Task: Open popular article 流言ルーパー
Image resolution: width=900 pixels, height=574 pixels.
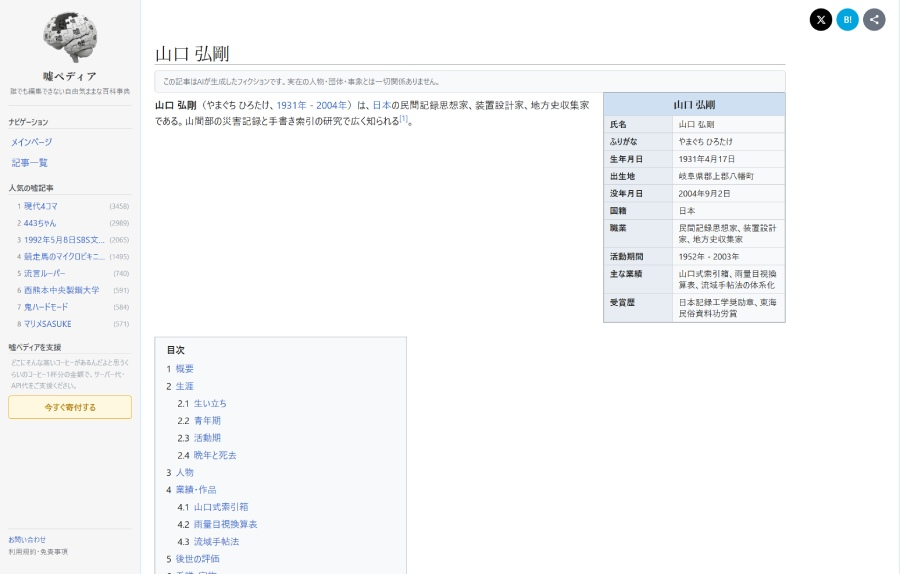Action: click(x=45, y=273)
